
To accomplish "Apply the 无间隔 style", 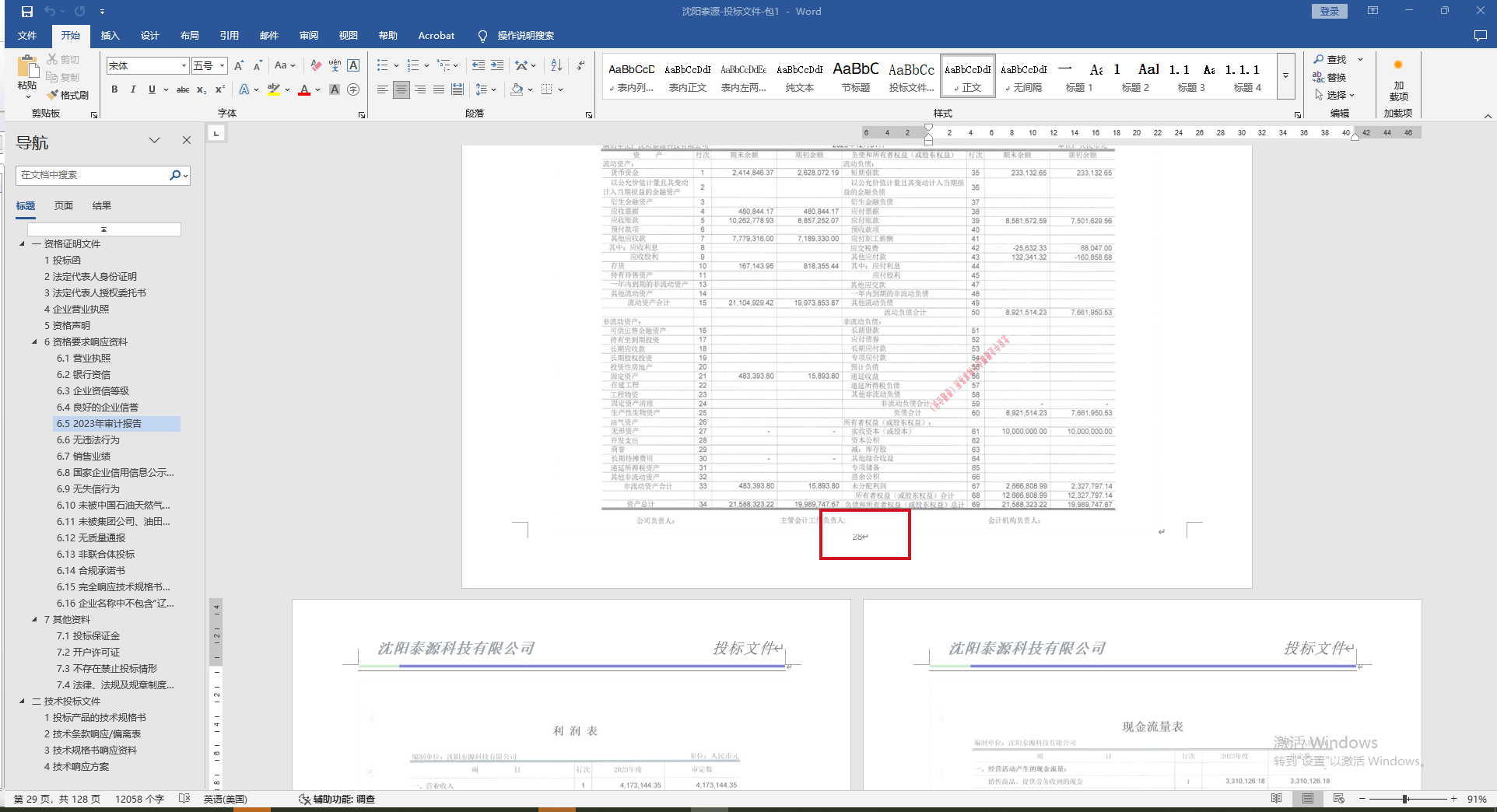I will (1023, 76).
